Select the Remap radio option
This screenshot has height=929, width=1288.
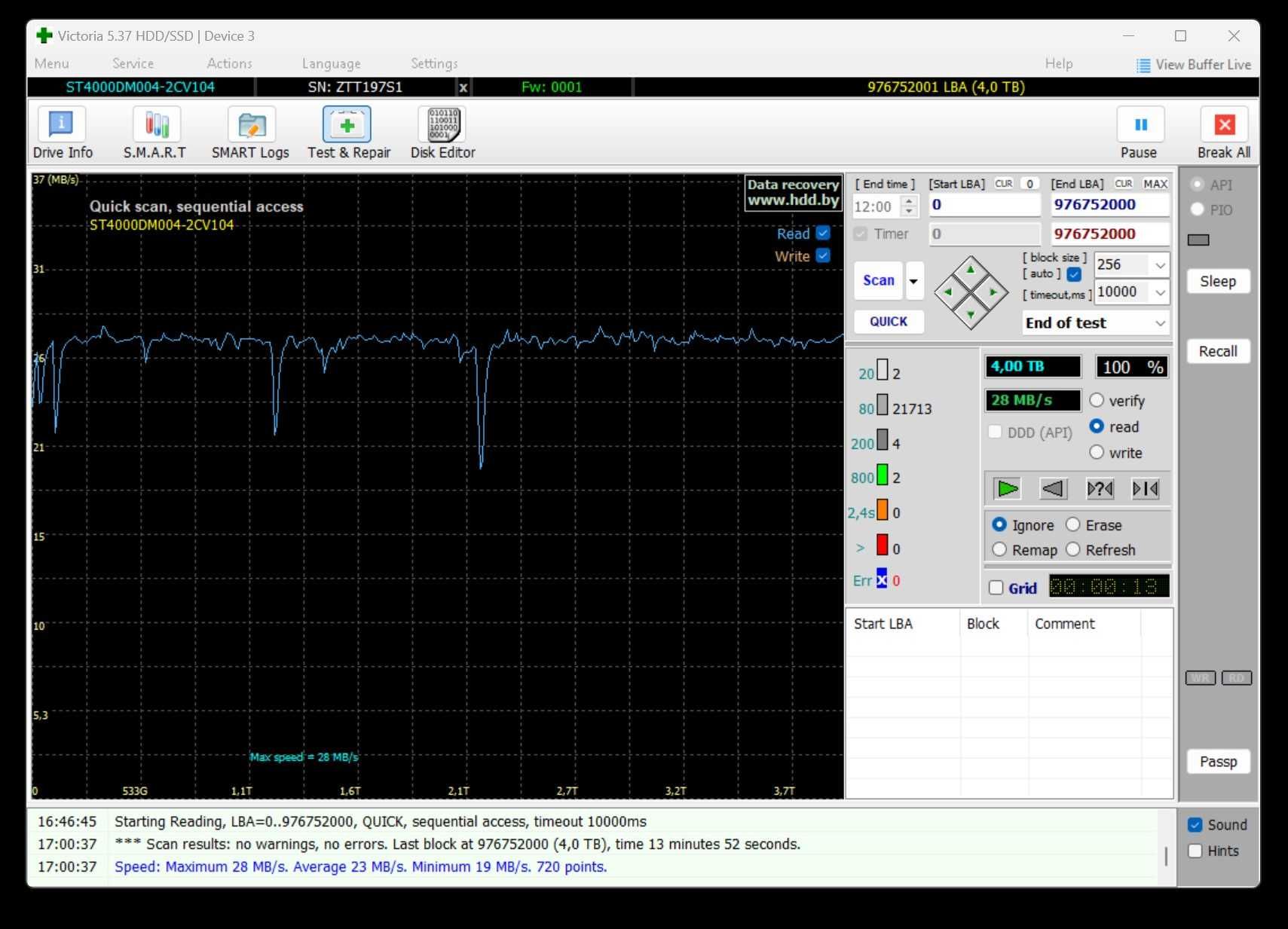click(999, 549)
